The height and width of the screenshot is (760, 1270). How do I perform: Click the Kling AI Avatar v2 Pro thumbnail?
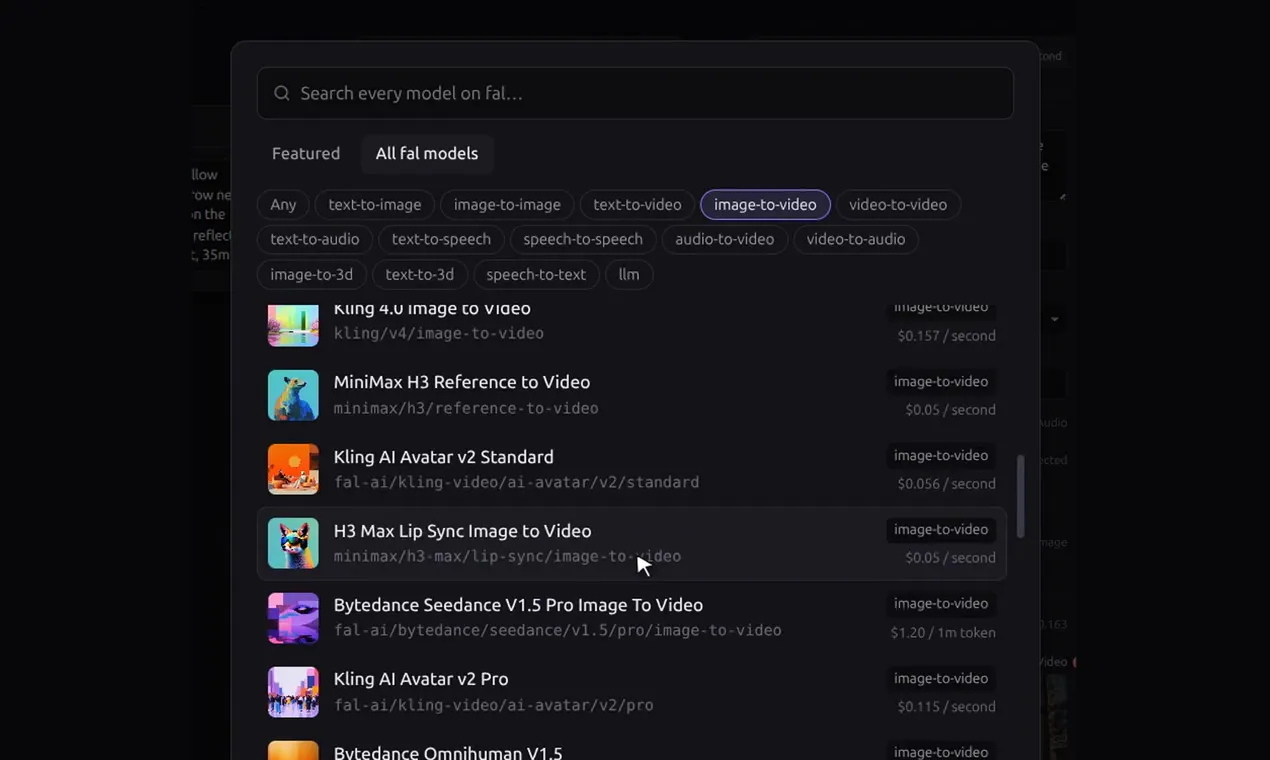(293, 692)
